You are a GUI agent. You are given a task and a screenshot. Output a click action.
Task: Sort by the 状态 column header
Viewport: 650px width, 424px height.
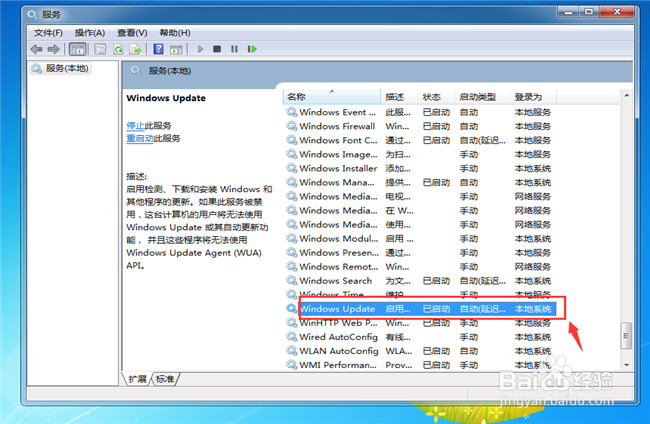[436, 97]
